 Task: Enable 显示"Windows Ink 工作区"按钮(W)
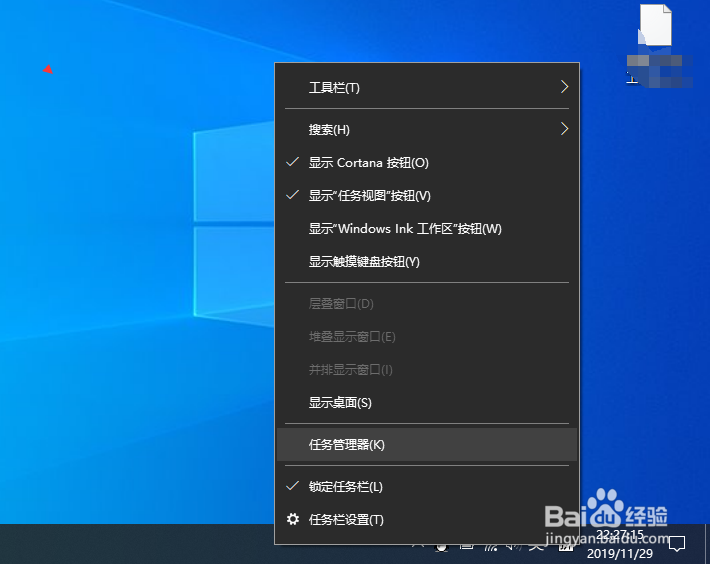pos(427,229)
